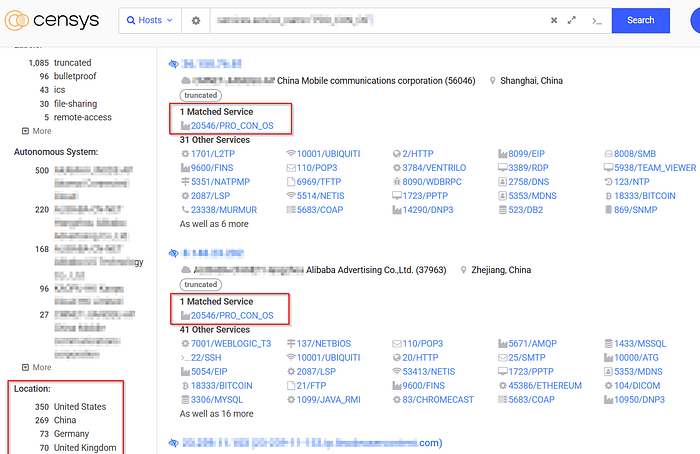Open the 137/NETBIOS service
This screenshot has height=454, width=700.
pyautogui.click(x=324, y=344)
